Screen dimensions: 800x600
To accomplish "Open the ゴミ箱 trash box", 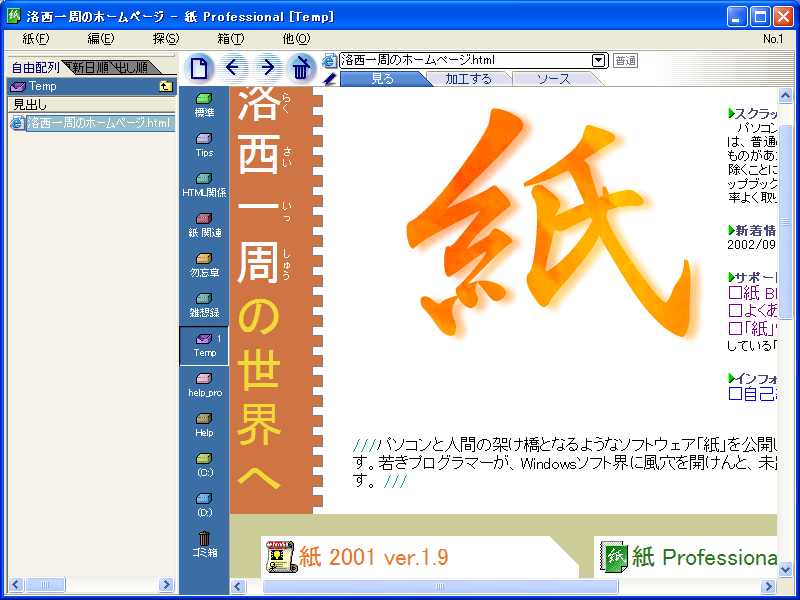I will [x=204, y=544].
